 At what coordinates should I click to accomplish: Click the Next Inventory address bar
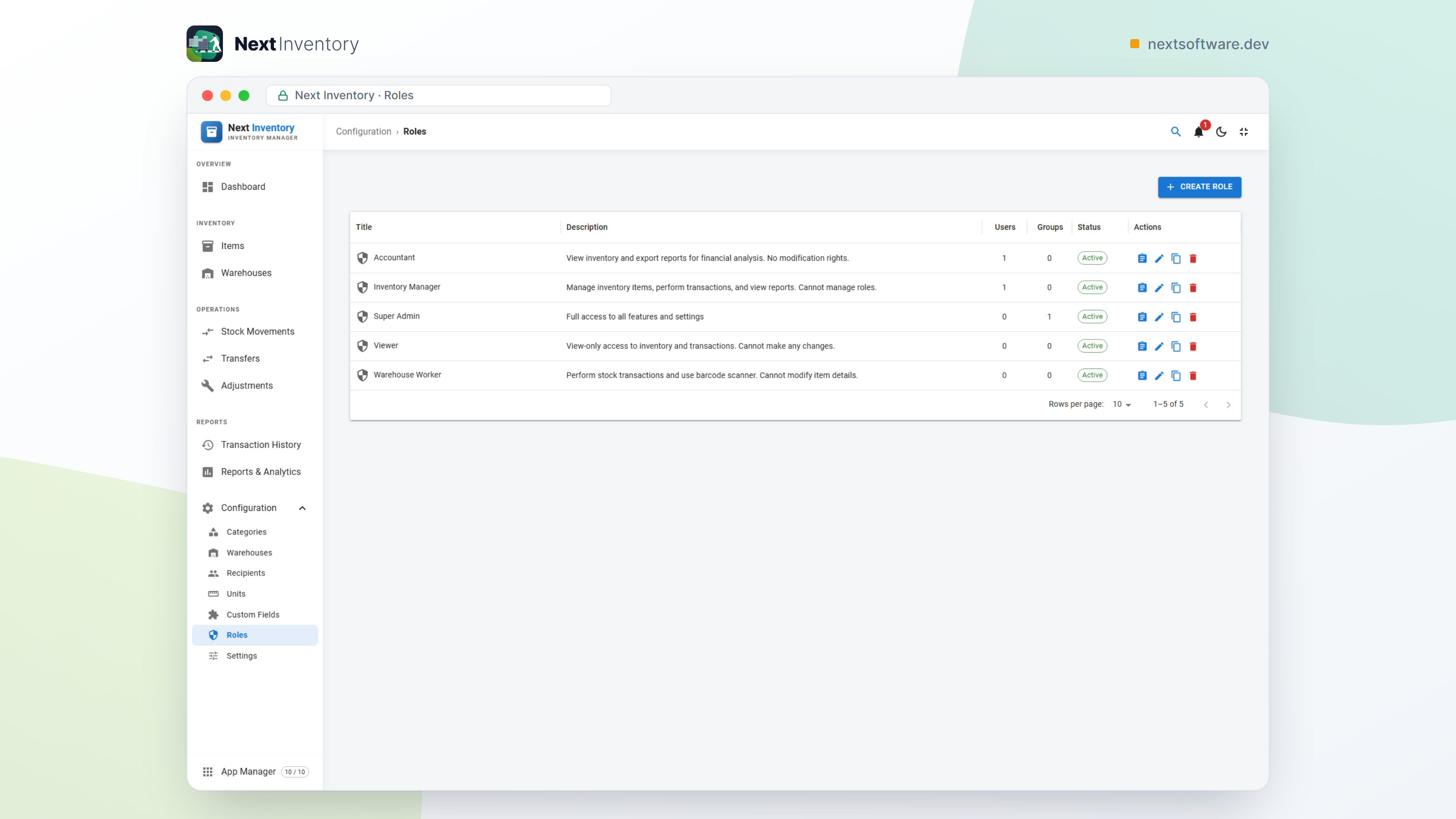pyautogui.click(x=439, y=96)
